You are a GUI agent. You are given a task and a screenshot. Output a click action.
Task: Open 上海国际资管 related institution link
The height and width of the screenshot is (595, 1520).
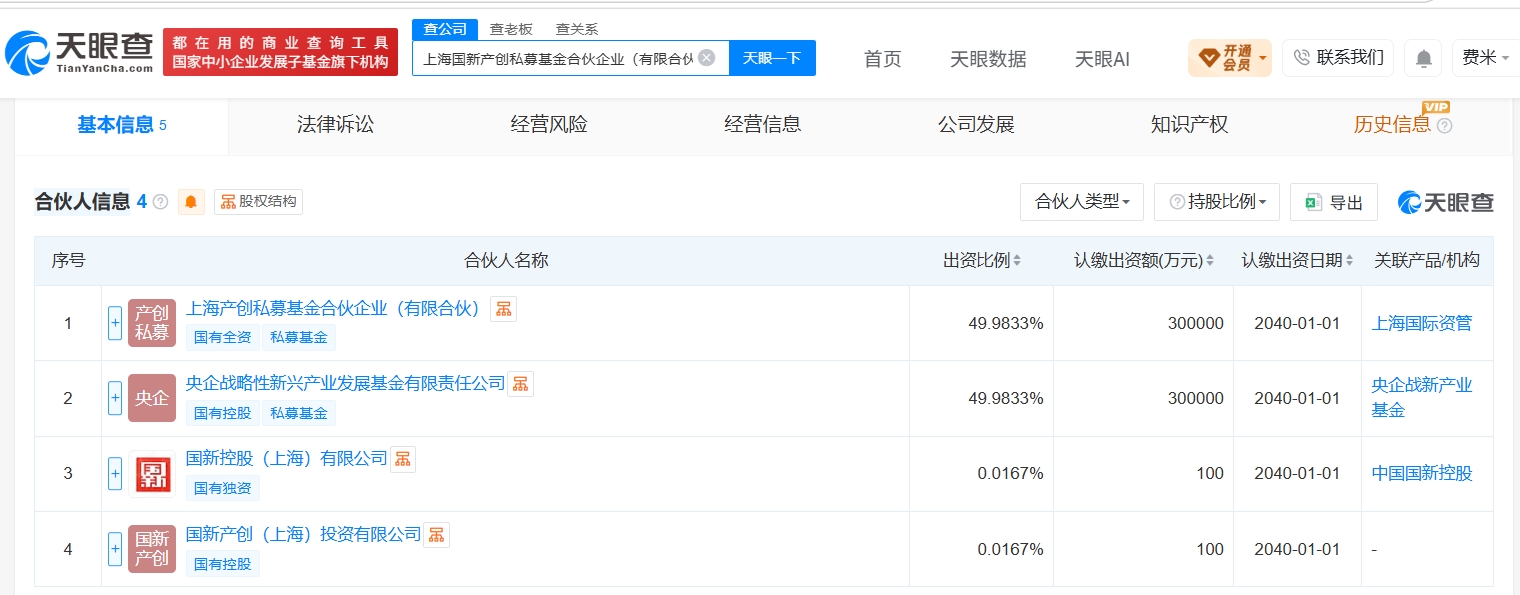tap(1422, 323)
